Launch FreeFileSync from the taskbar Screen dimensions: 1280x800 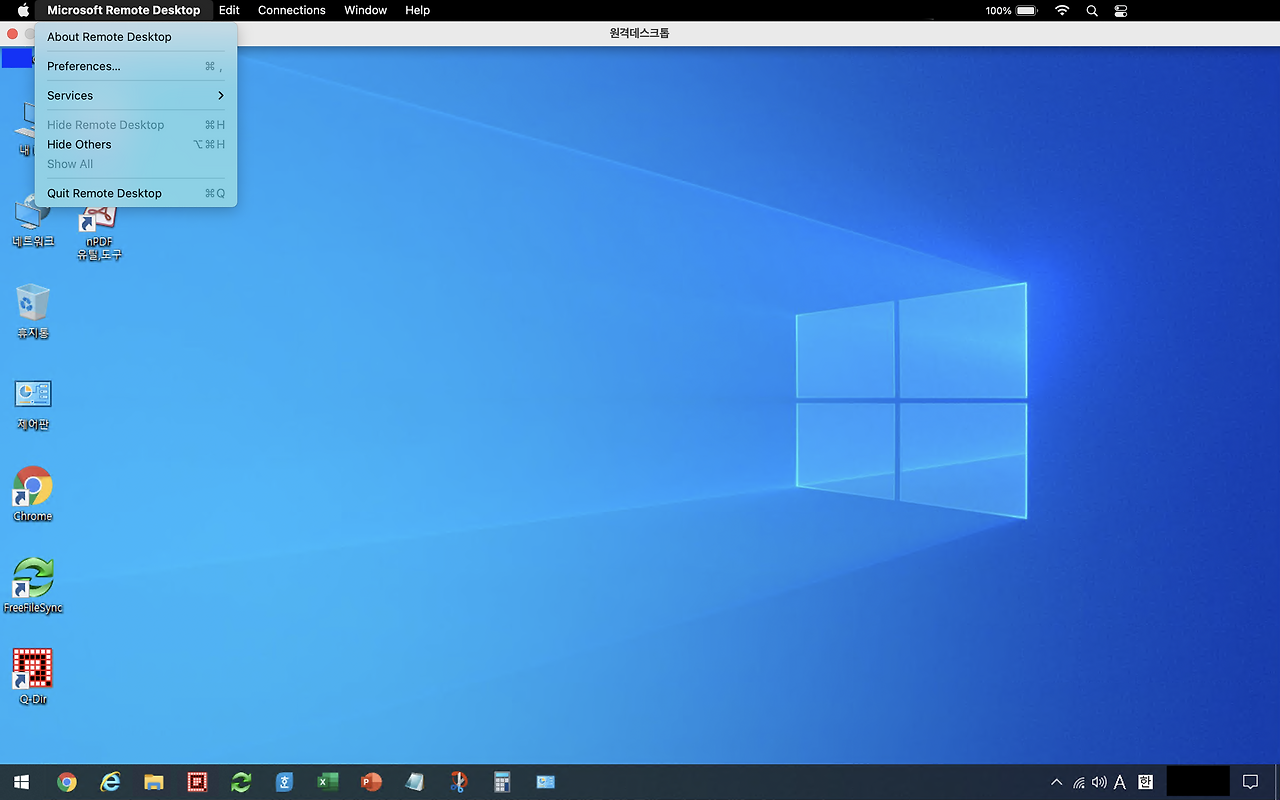click(x=241, y=782)
